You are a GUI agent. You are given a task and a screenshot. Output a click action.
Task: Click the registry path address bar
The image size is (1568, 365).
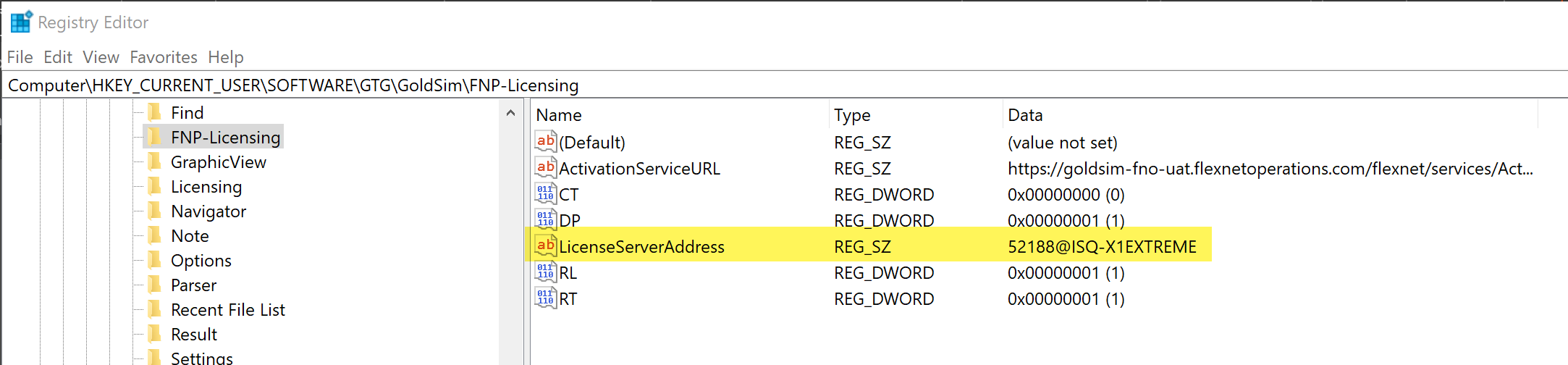coord(784,85)
